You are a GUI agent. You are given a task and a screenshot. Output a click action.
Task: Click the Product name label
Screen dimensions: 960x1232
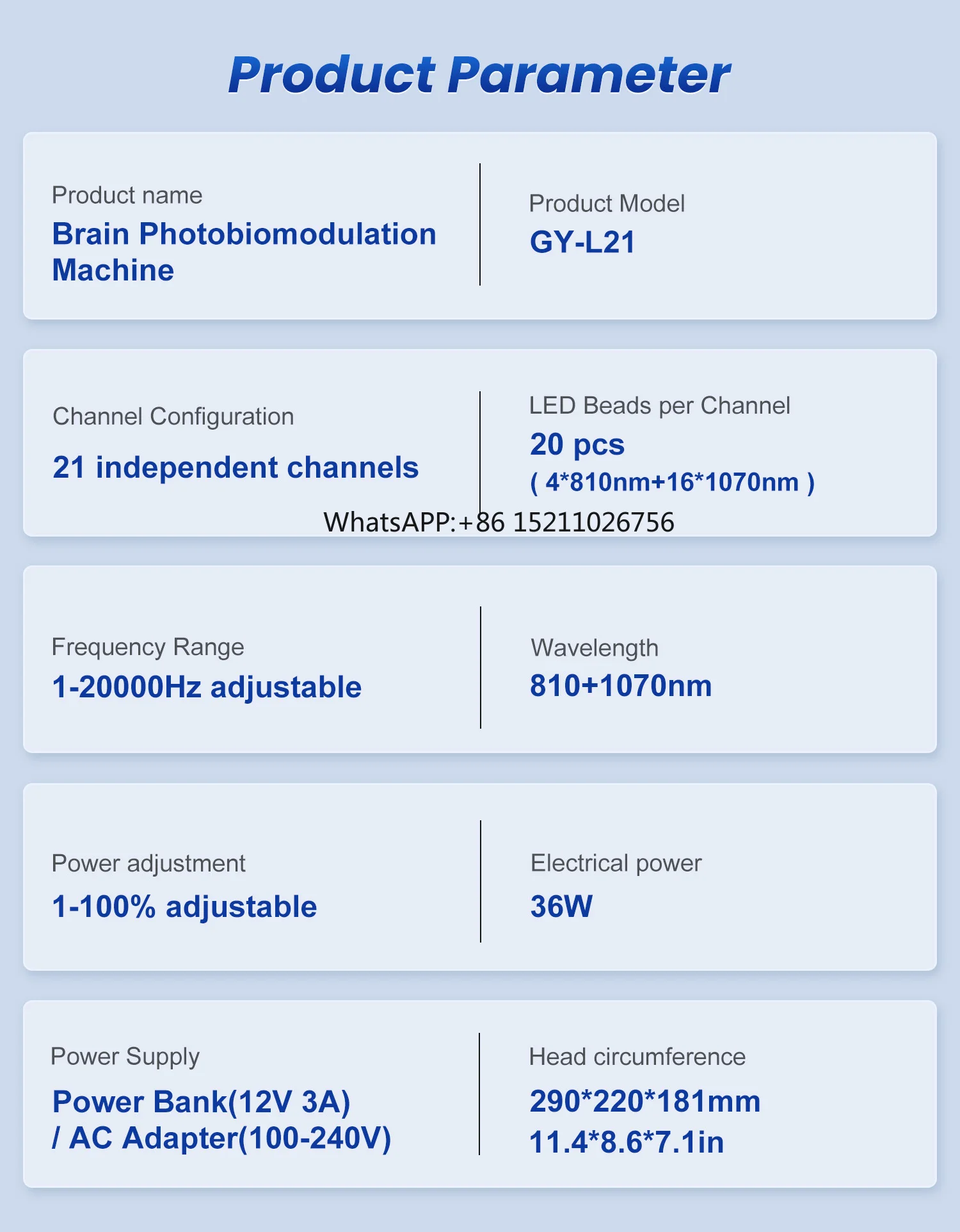(127, 195)
